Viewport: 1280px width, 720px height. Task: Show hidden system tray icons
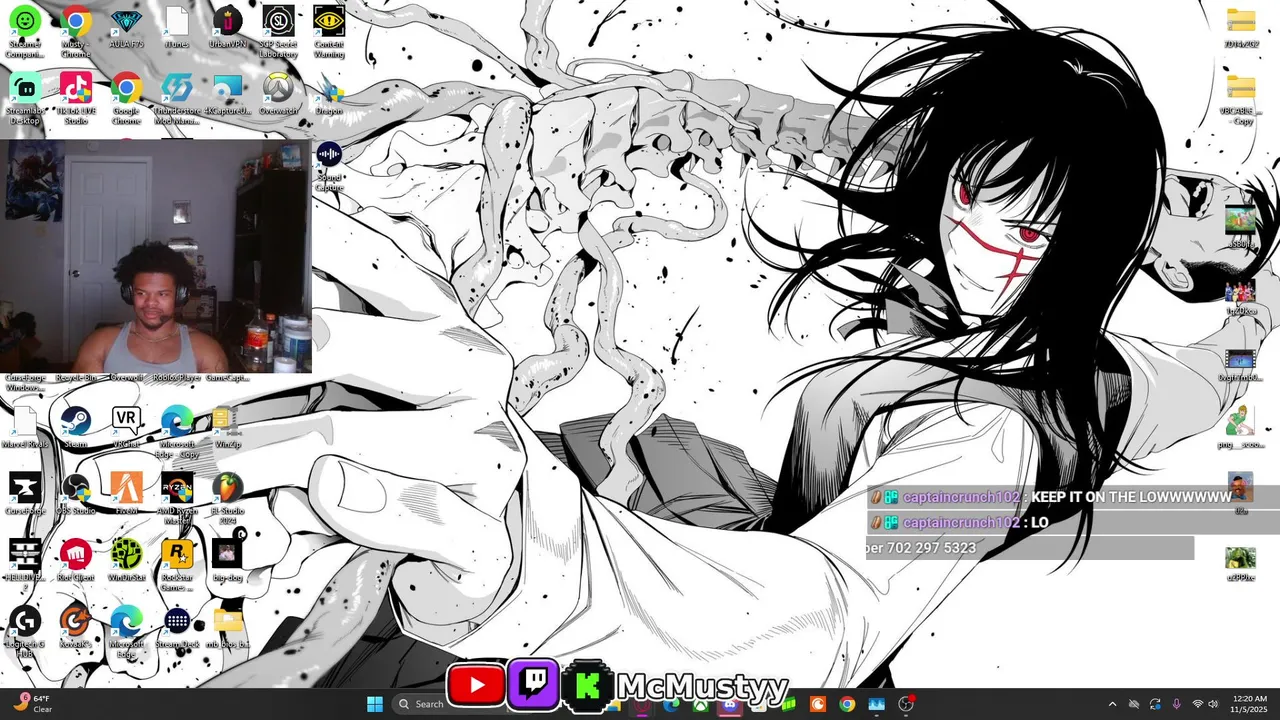point(1112,704)
